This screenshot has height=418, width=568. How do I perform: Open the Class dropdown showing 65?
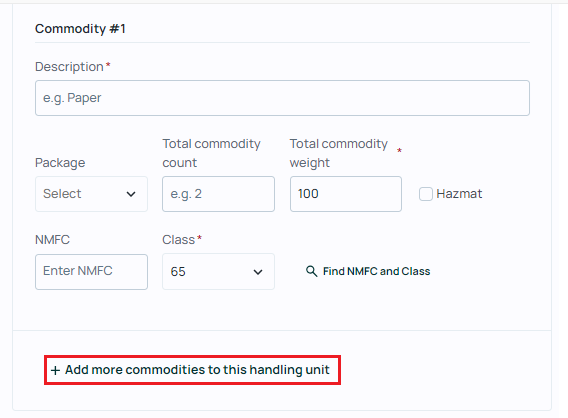pyautogui.click(x=218, y=271)
